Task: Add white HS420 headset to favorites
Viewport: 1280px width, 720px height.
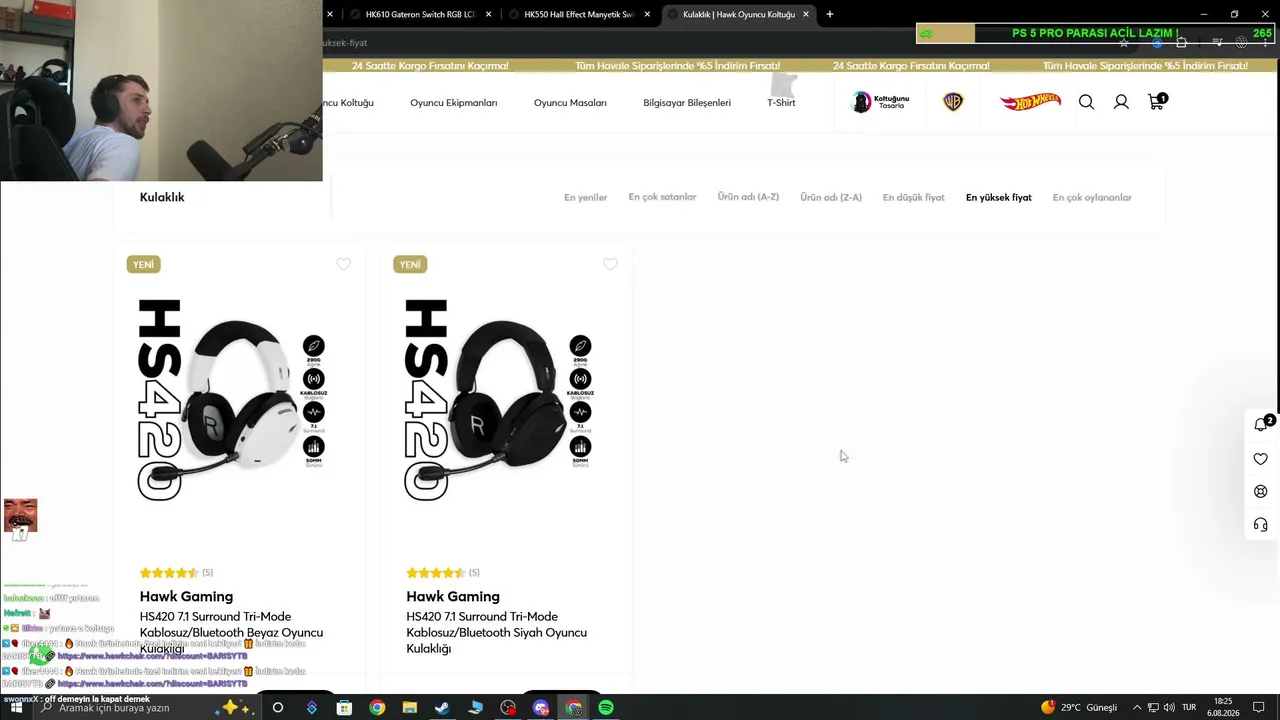Action: point(344,264)
